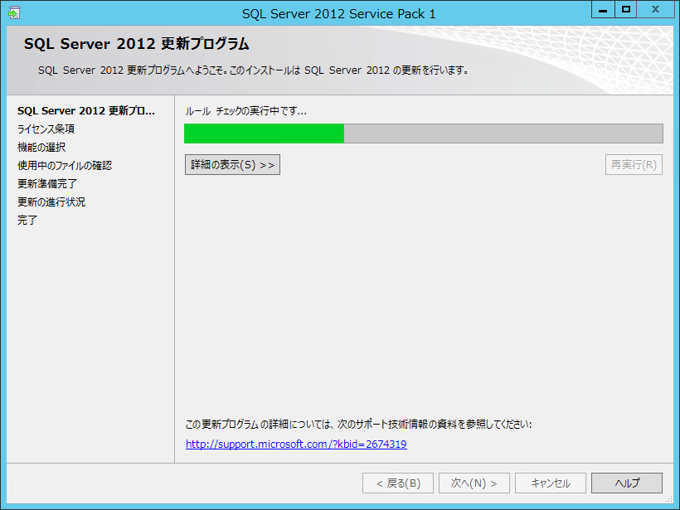The image size is (680, 510).
Task: Click the green rule check progress bar
Action: tap(424, 134)
